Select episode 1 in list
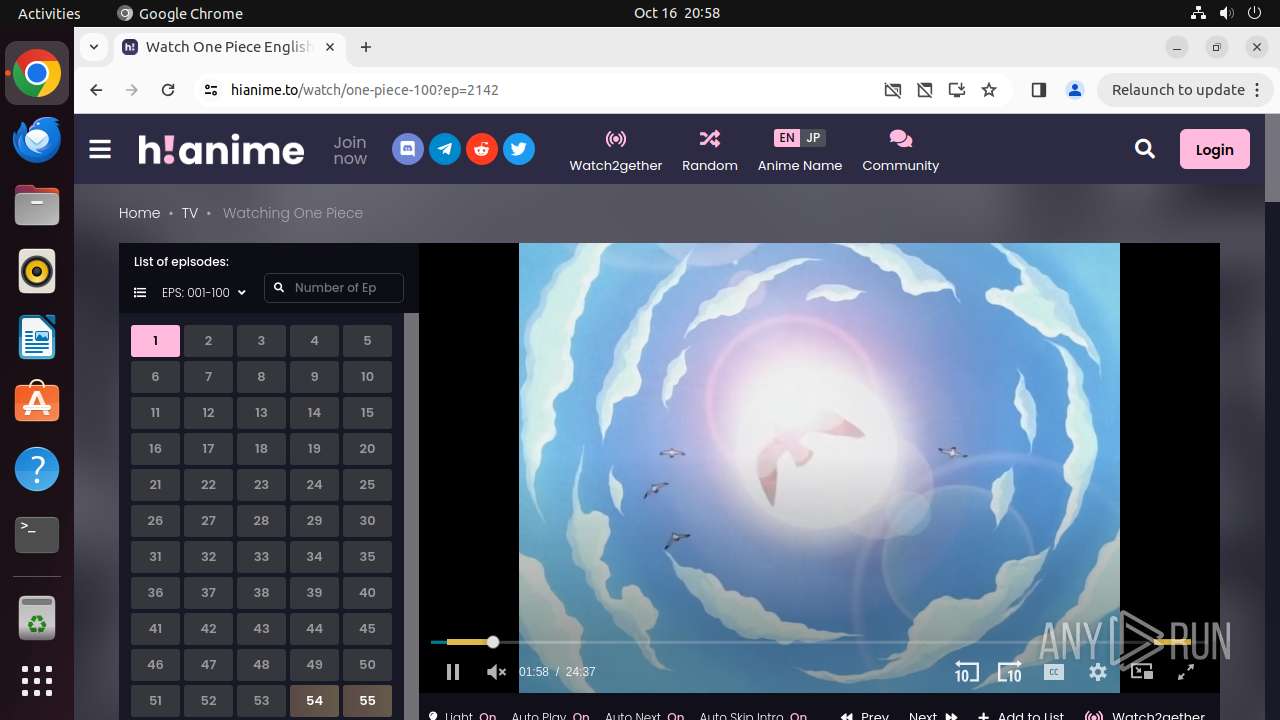 pyautogui.click(x=155, y=341)
